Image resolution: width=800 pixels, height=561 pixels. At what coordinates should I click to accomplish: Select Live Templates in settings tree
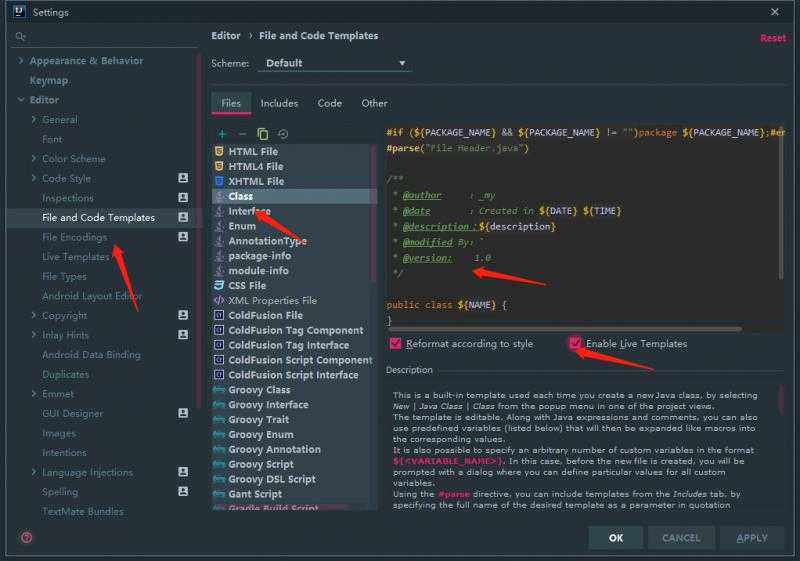[76, 257]
